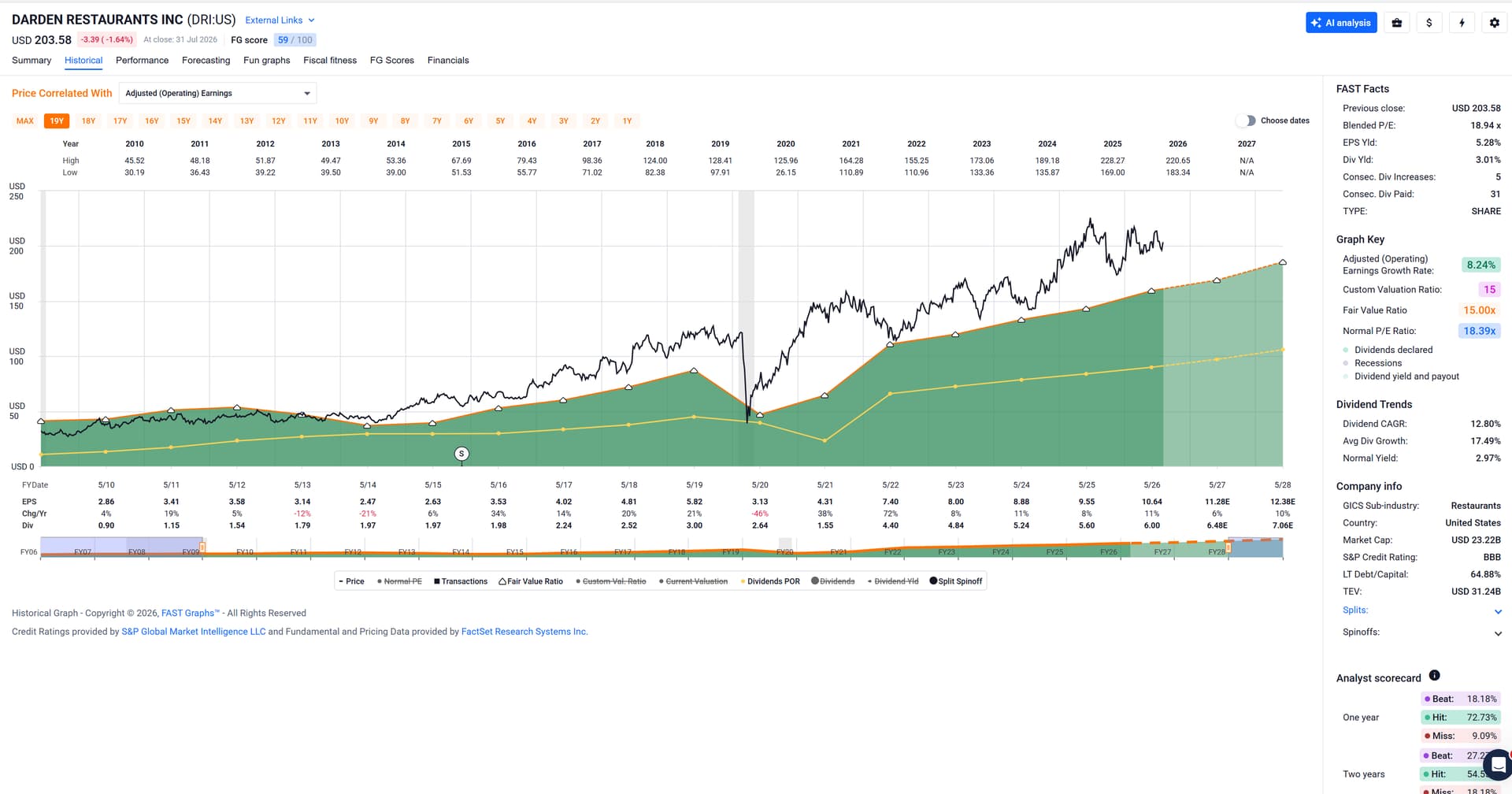Viewport: 1512px width, 794px height.
Task: Click the dollar sign currency icon
Action: (1429, 23)
